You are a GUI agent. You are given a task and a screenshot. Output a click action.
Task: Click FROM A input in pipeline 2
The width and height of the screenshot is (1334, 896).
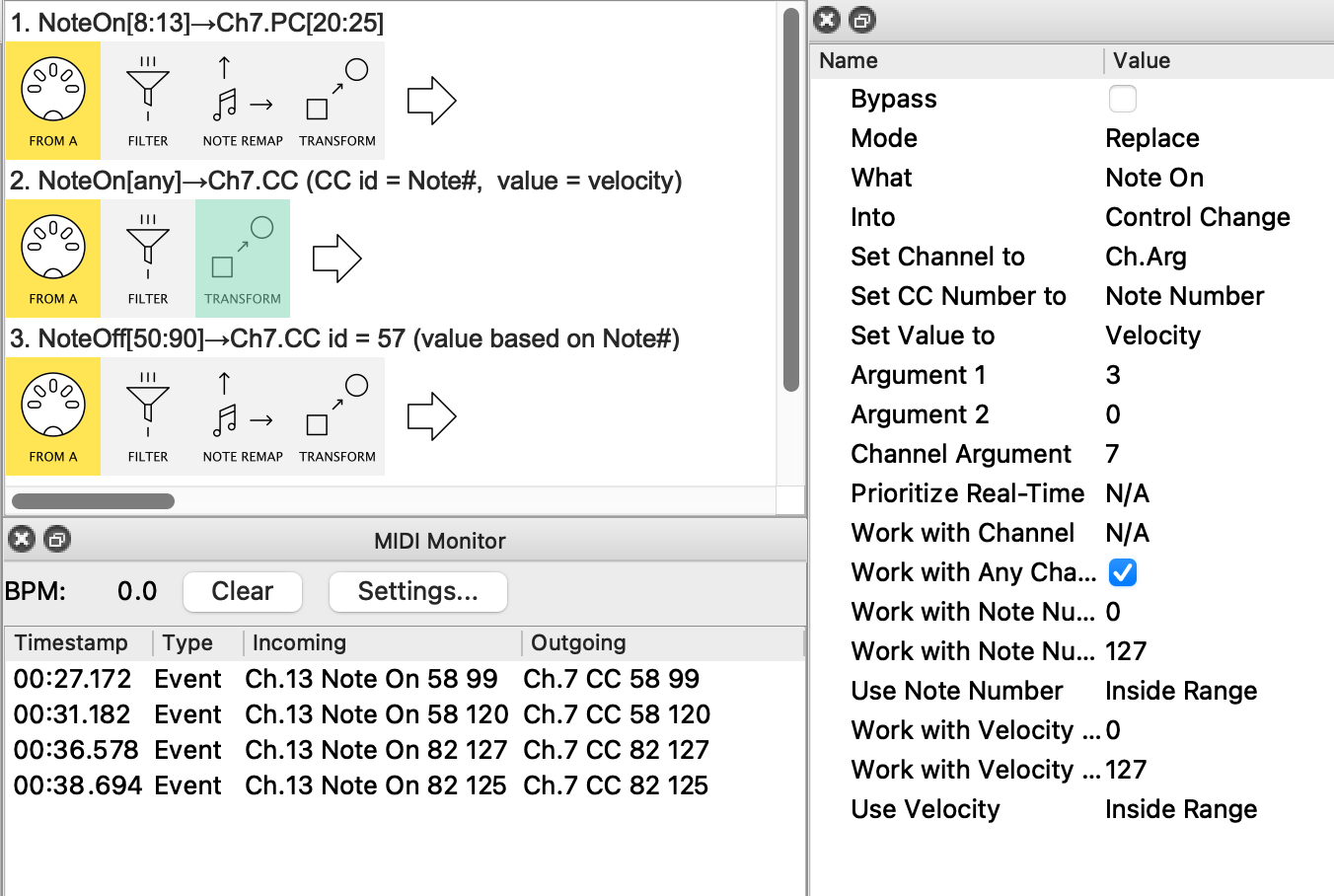(x=53, y=259)
